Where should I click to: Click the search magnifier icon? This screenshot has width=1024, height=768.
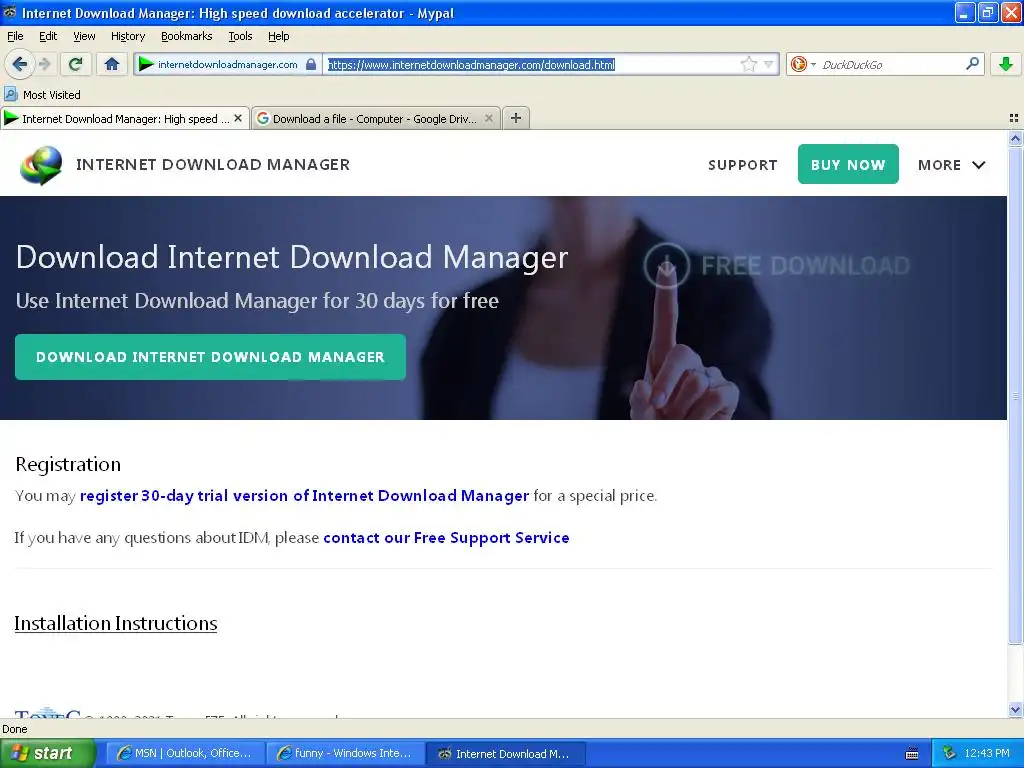click(x=972, y=63)
